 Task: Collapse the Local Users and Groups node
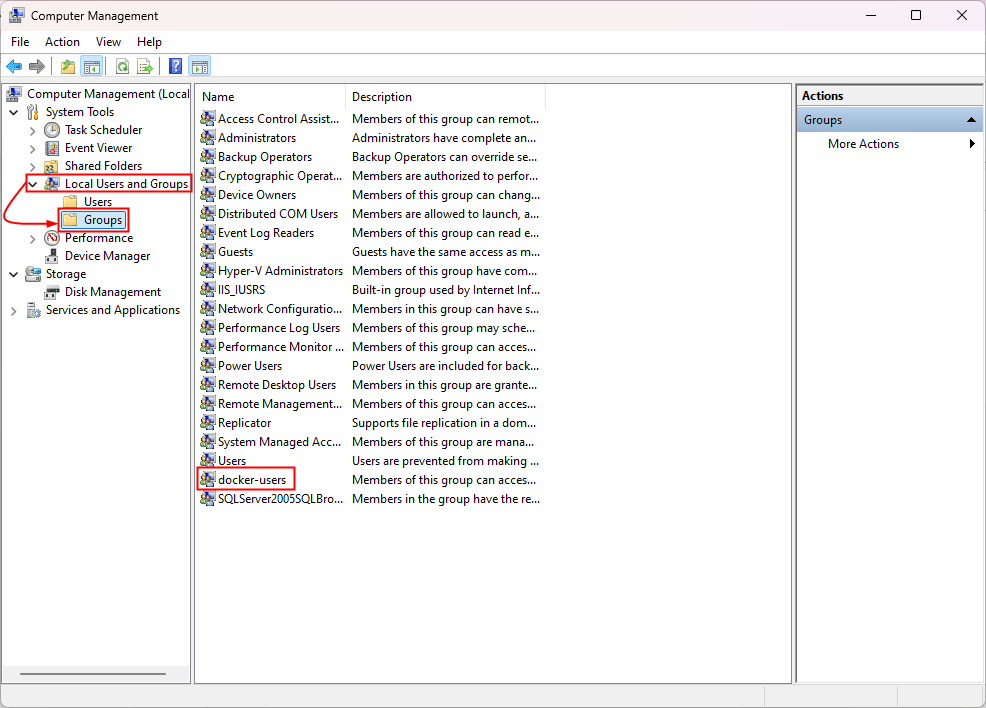tap(33, 184)
